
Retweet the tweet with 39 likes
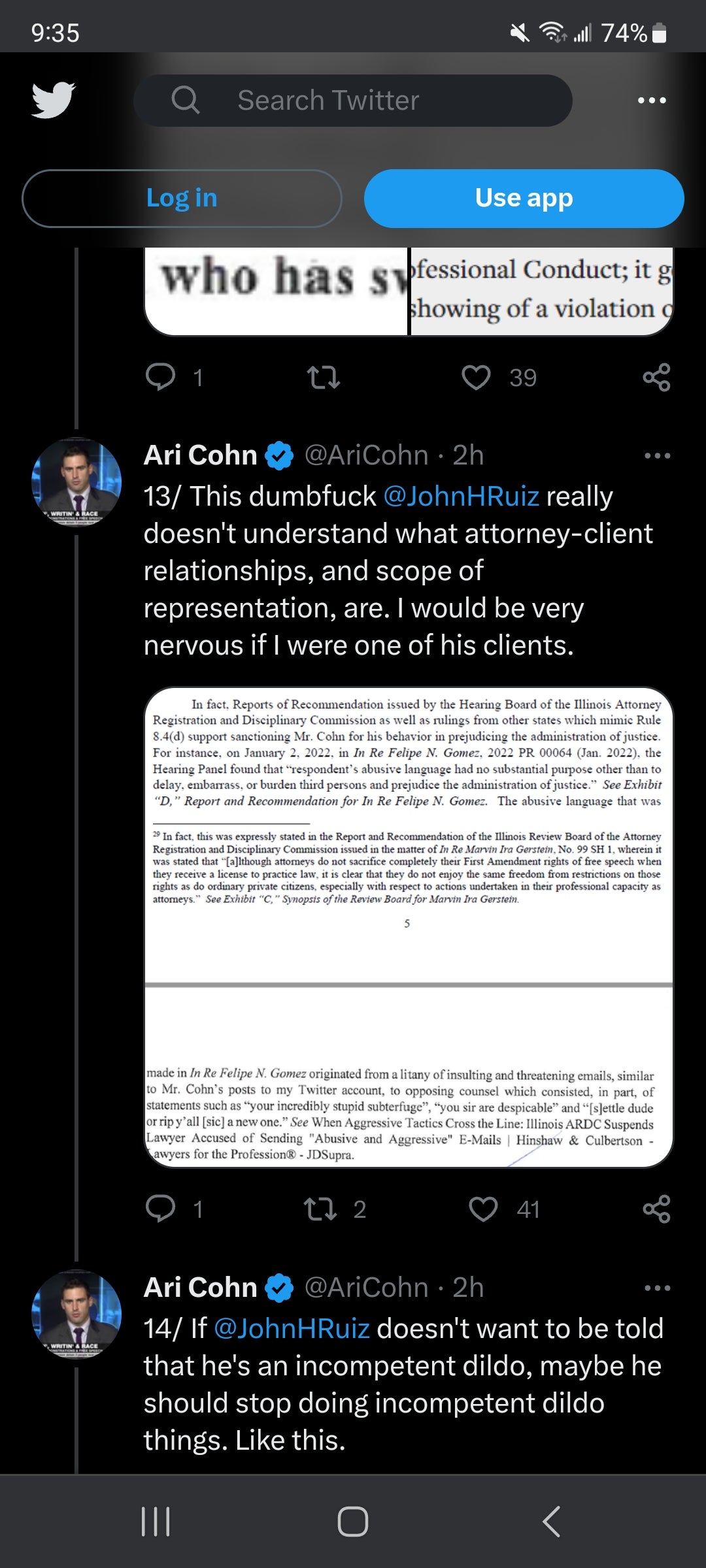click(324, 377)
